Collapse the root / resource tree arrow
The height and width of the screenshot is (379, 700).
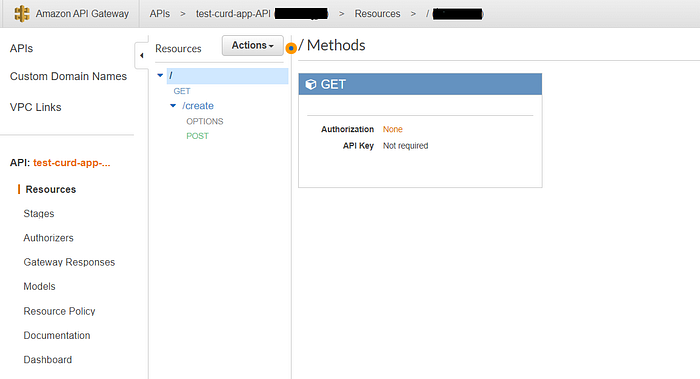tap(160, 75)
